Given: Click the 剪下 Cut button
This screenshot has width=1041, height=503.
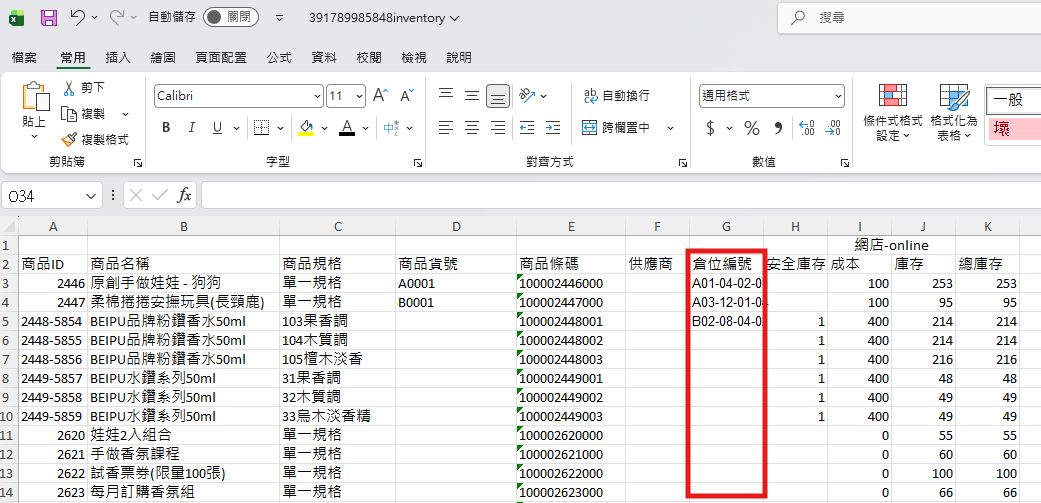Looking at the screenshot, I should [84, 88].
